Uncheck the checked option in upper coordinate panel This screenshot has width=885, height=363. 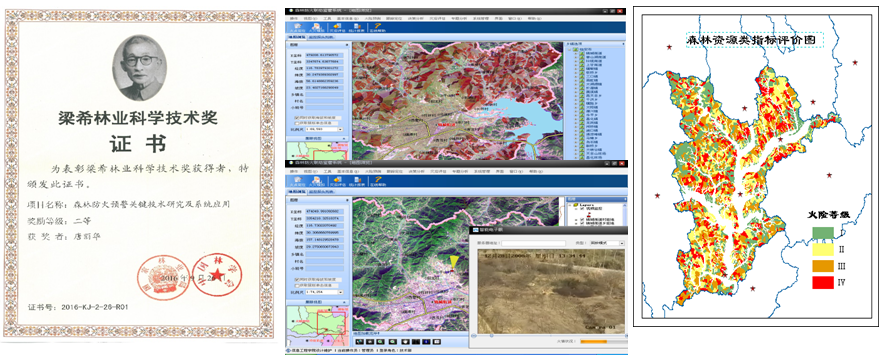pos(297,118)
